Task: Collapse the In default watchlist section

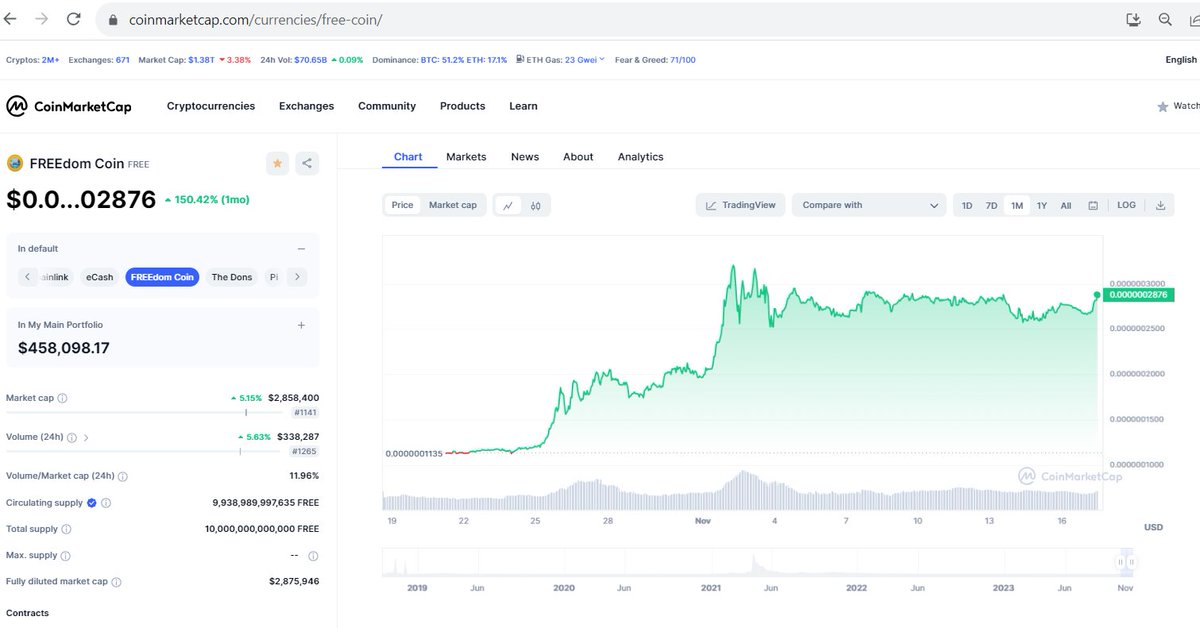Action: (301, 248)
